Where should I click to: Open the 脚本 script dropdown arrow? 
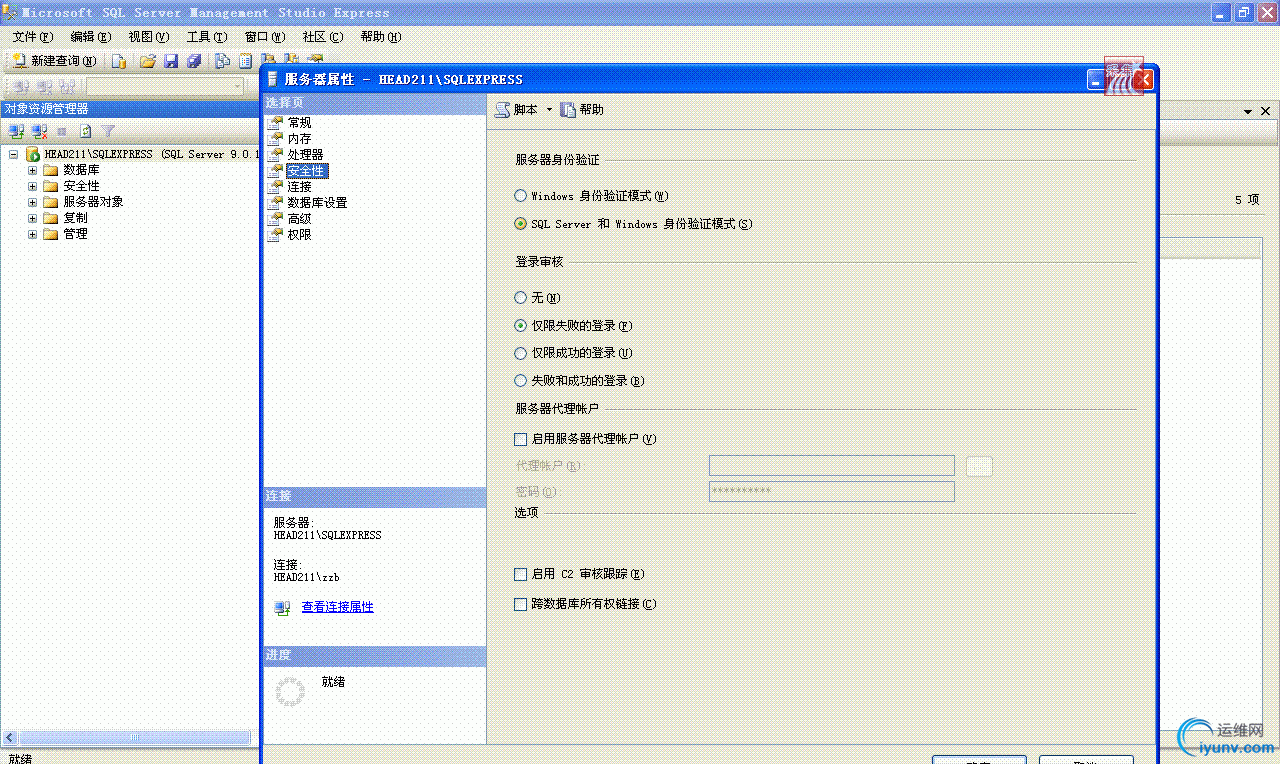pos(549,110)
